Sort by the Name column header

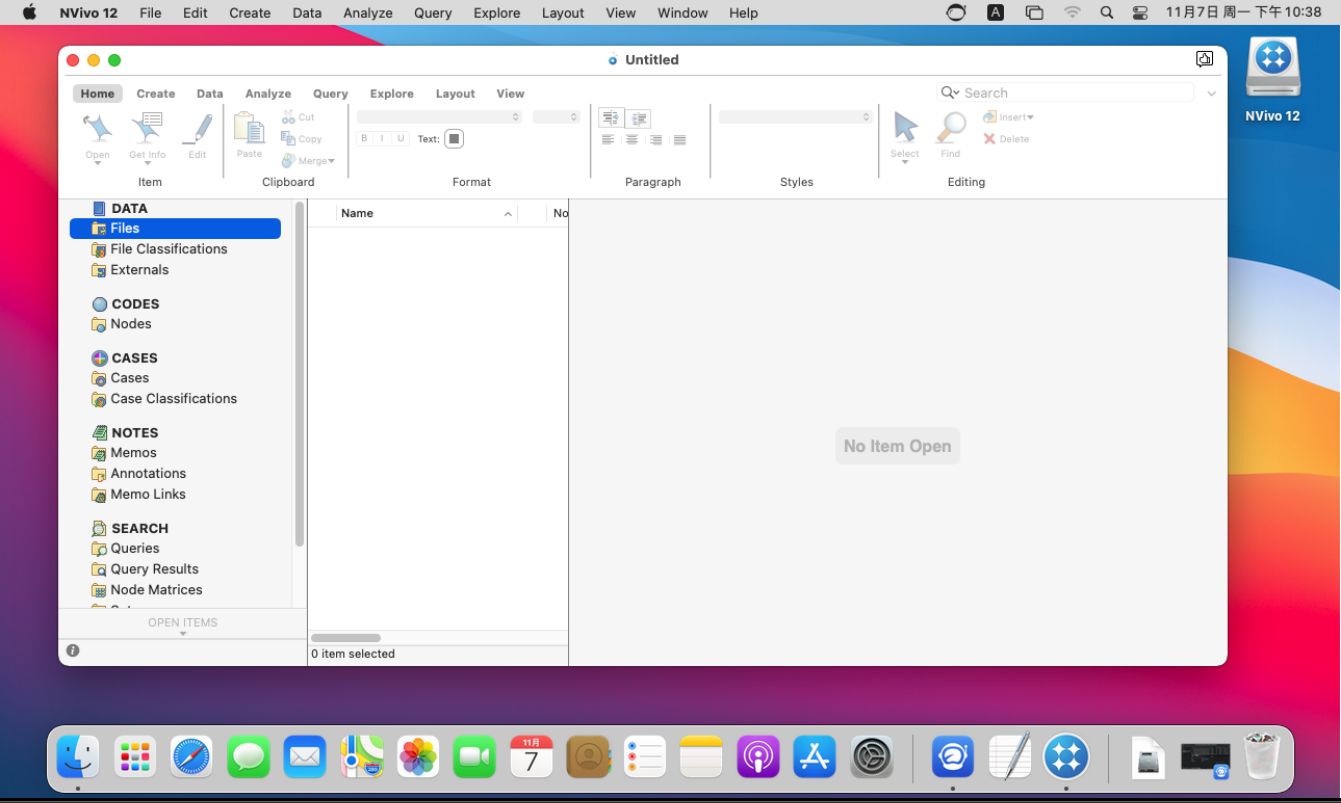pos(426,213)
